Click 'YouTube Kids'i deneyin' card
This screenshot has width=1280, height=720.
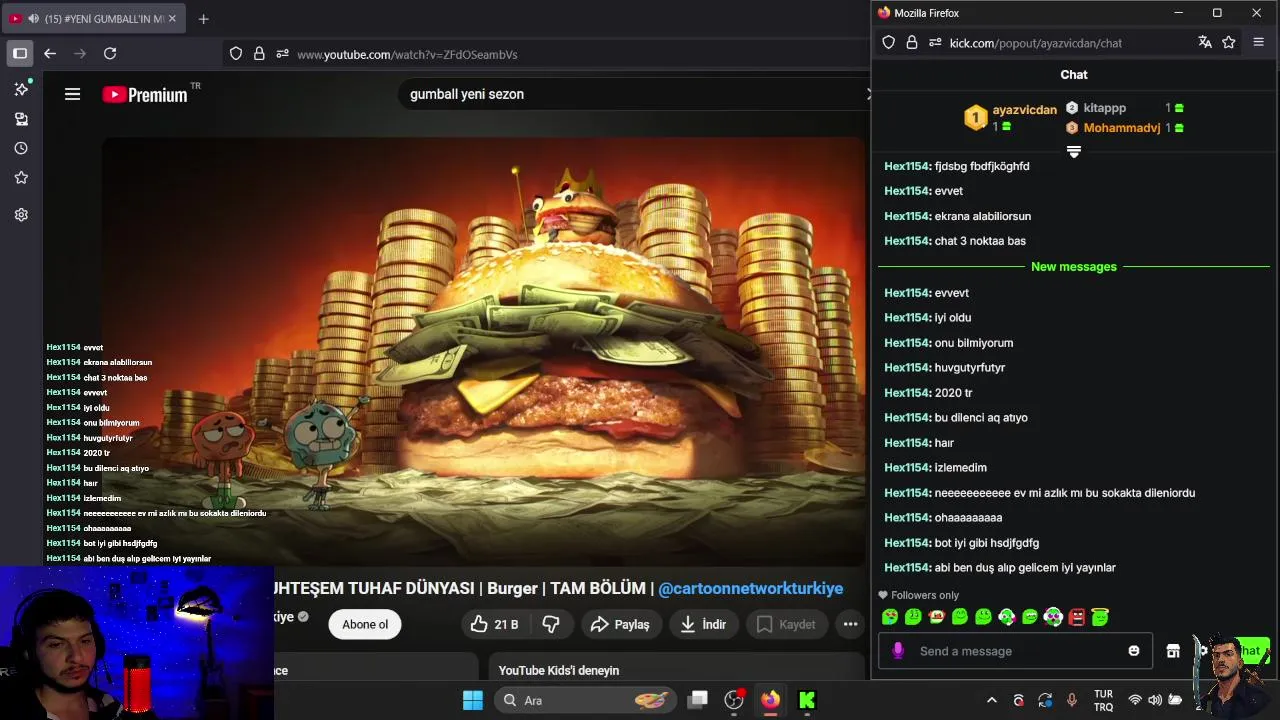click(x=676, y=667)
